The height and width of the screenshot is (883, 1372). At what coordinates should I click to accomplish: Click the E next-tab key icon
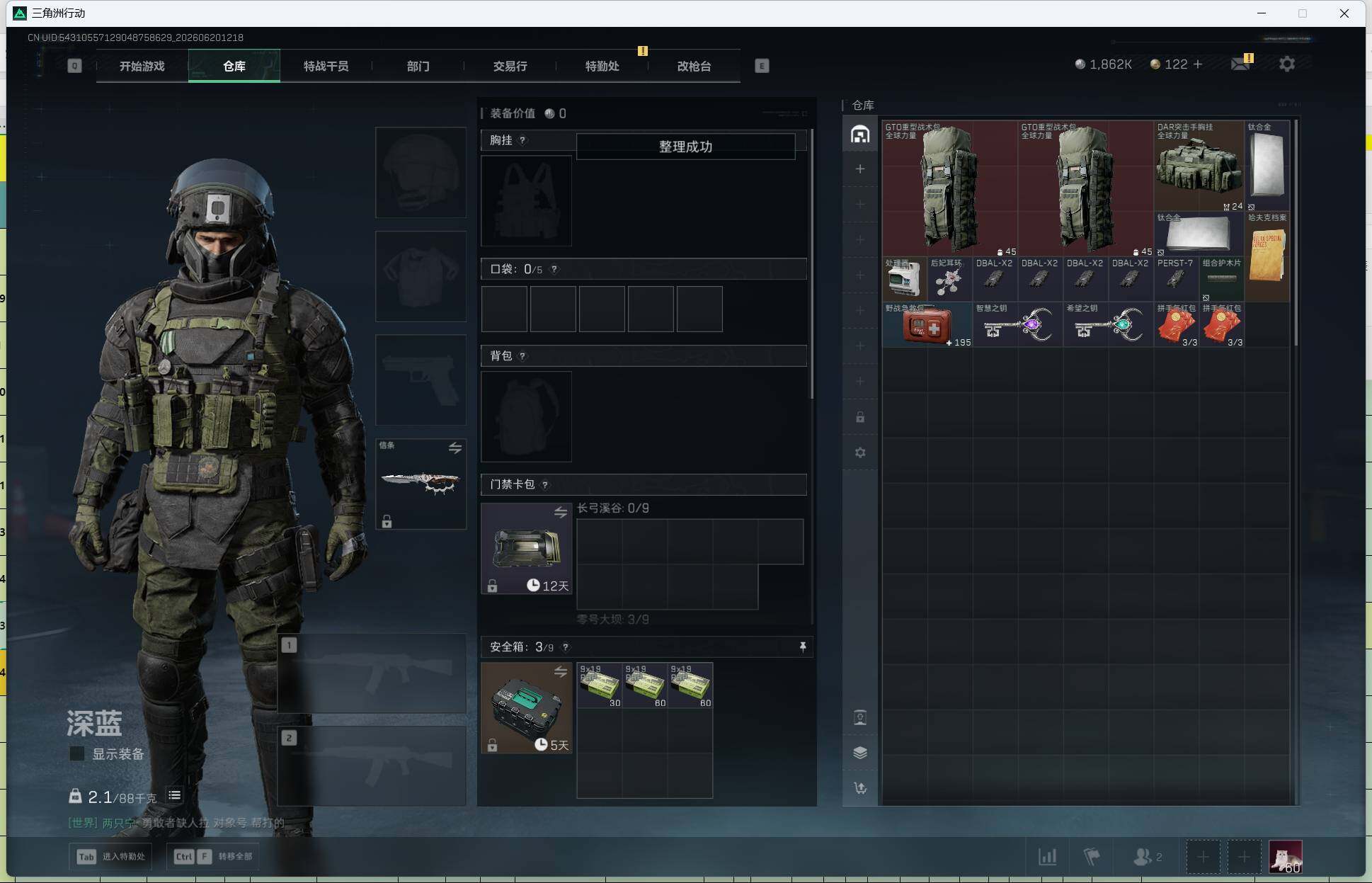point(762,66)
